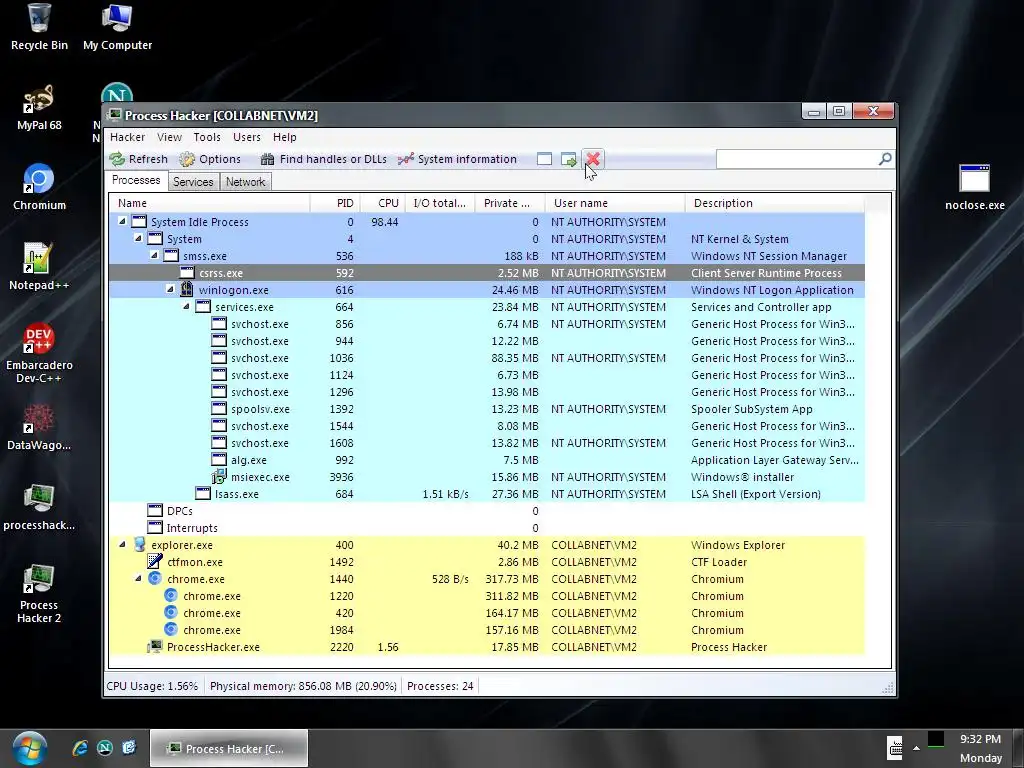
Task: Click Processes: 24 status bar entry
Action: (440, 686)
